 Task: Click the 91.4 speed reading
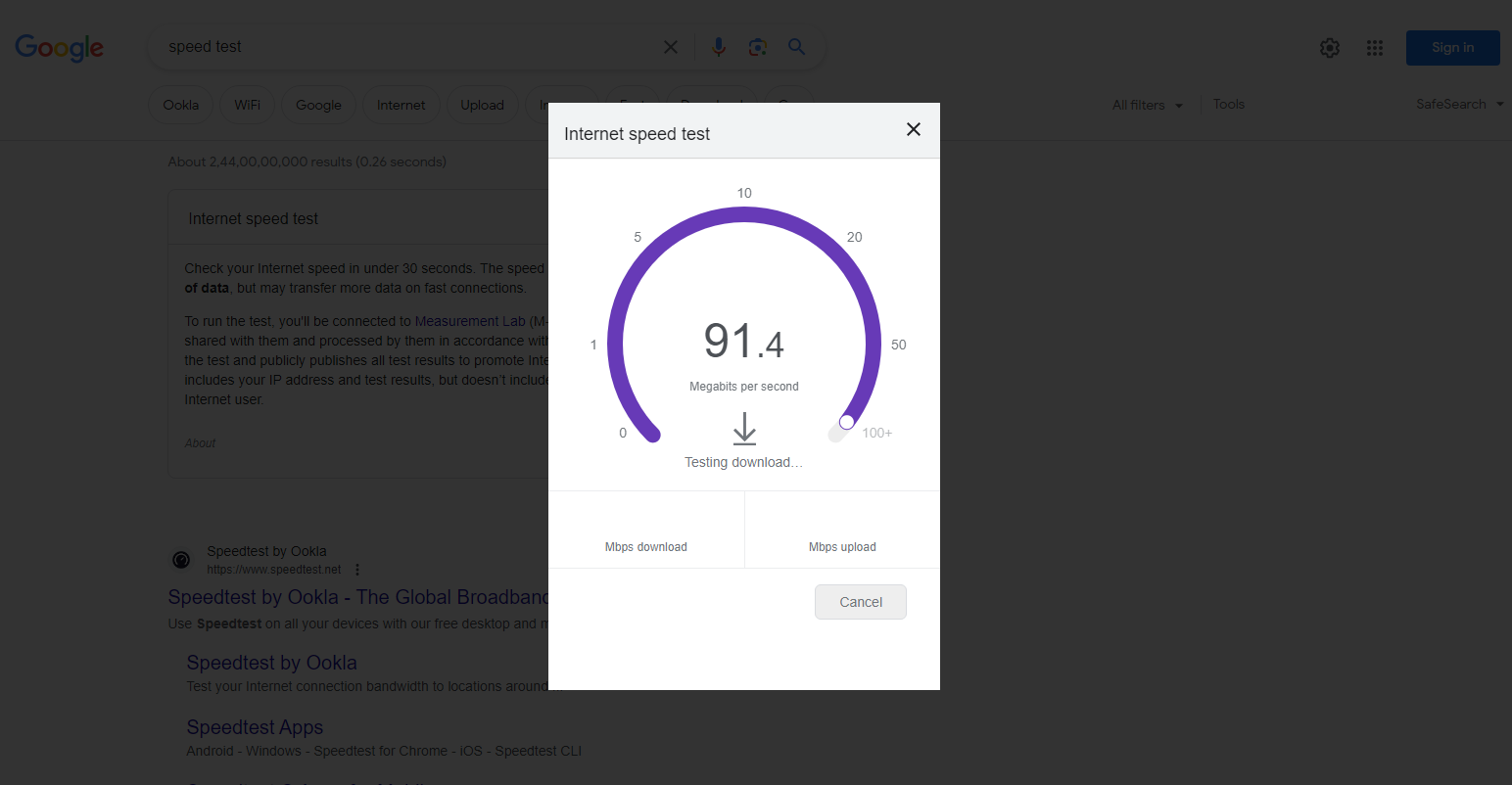coord(744,342)
